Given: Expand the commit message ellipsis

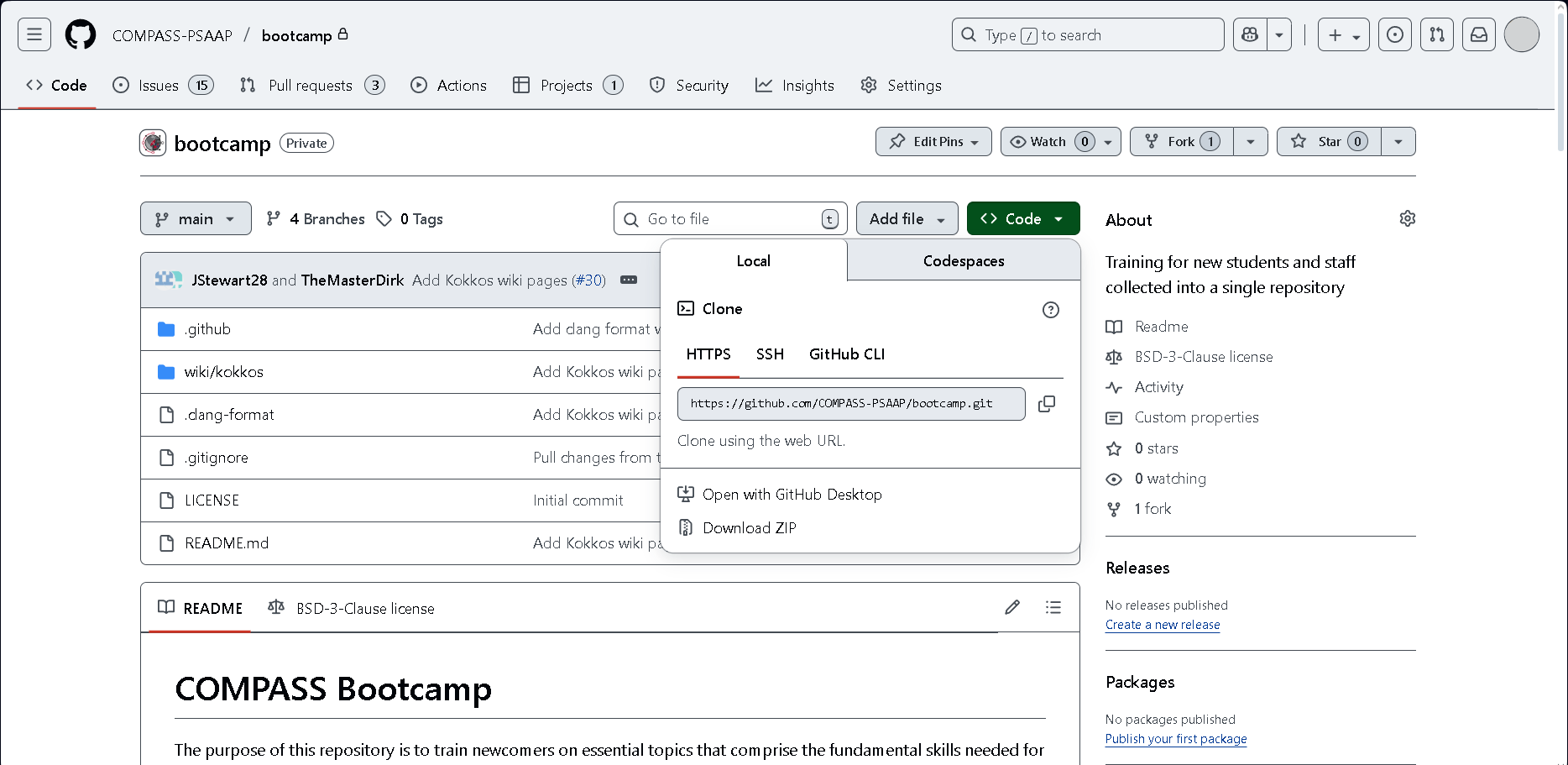Looking at the screenshot, I should coord(629,280).
